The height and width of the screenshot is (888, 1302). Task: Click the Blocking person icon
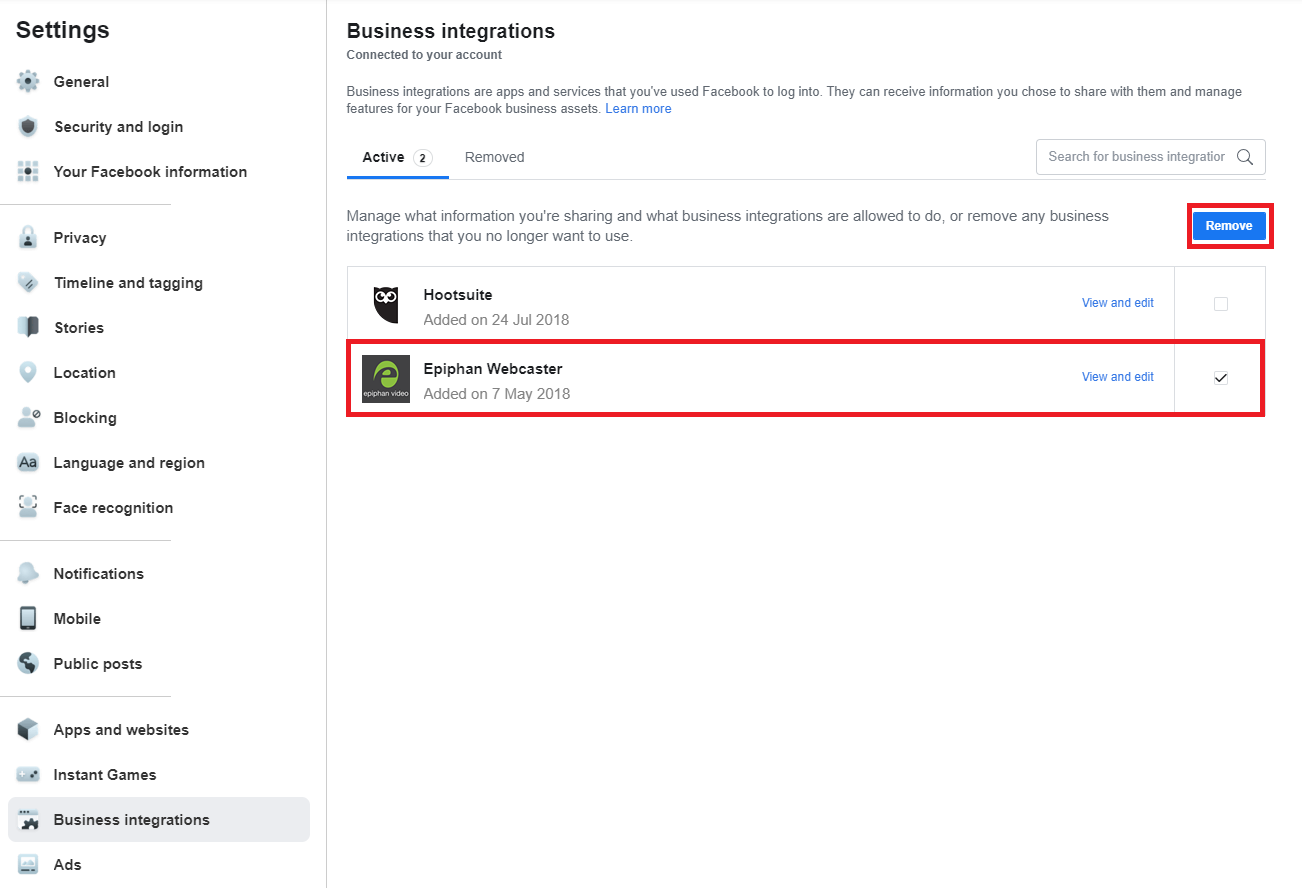pos(28,418)
